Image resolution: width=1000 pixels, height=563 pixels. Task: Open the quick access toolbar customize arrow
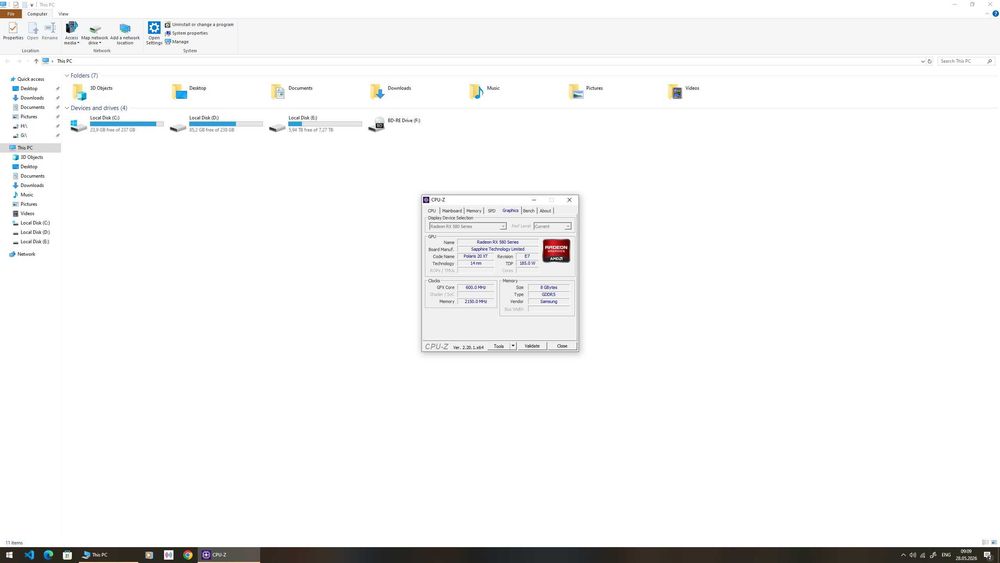(x=32, y=4)
